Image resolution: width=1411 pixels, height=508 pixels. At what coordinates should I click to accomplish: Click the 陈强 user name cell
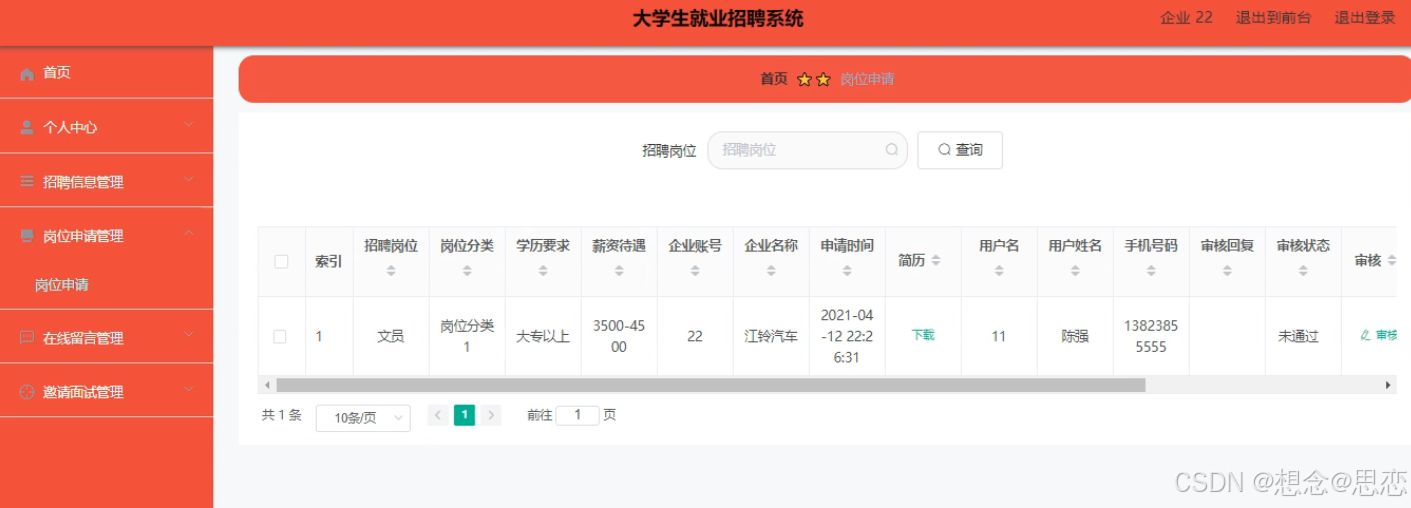click(1075, 337)
